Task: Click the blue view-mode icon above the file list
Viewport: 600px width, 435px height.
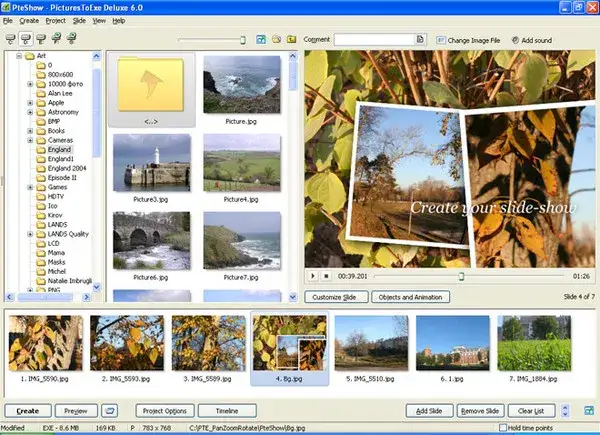Action: tap(261, 39)
